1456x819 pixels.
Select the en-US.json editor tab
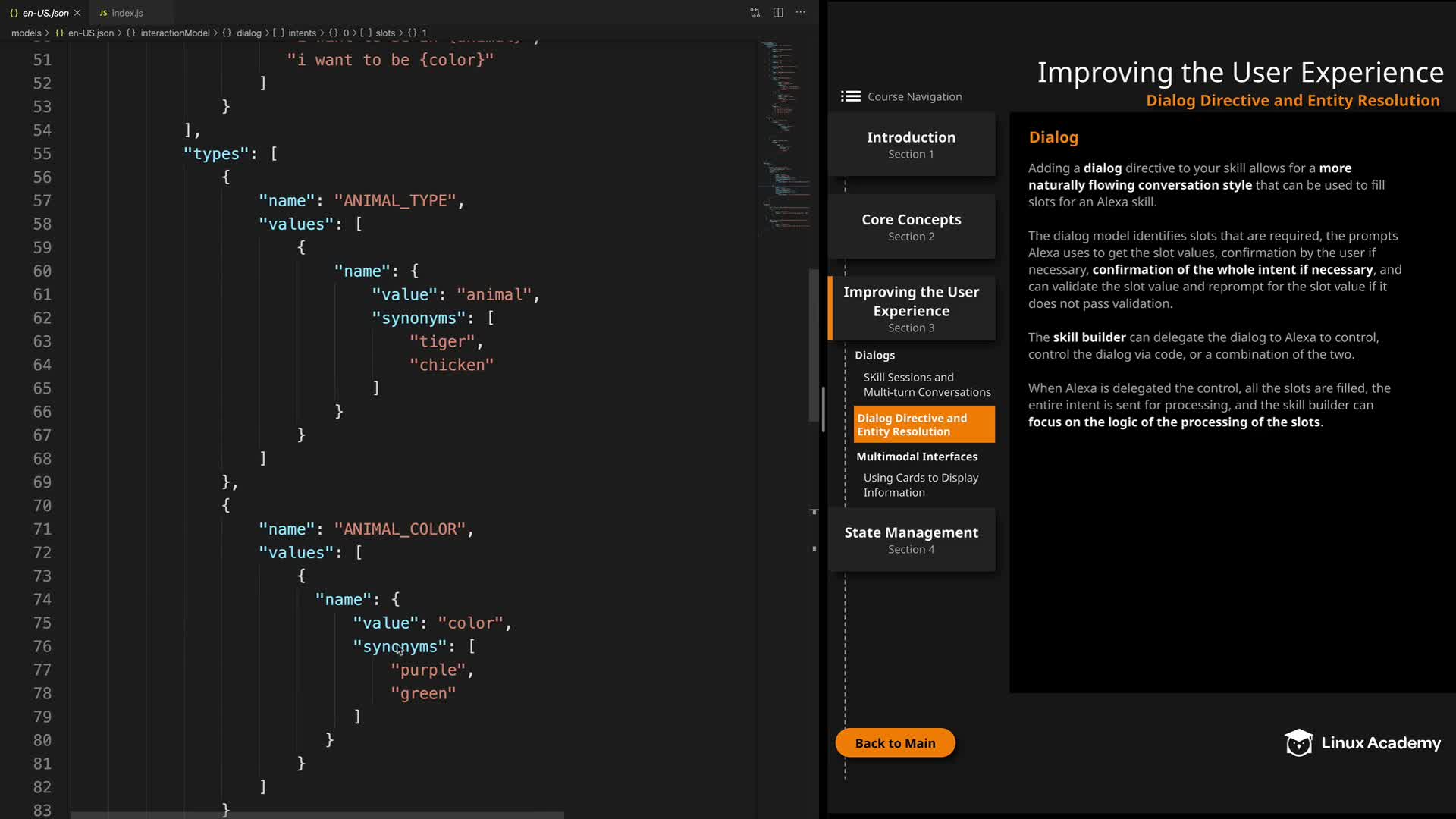[45, 13]
